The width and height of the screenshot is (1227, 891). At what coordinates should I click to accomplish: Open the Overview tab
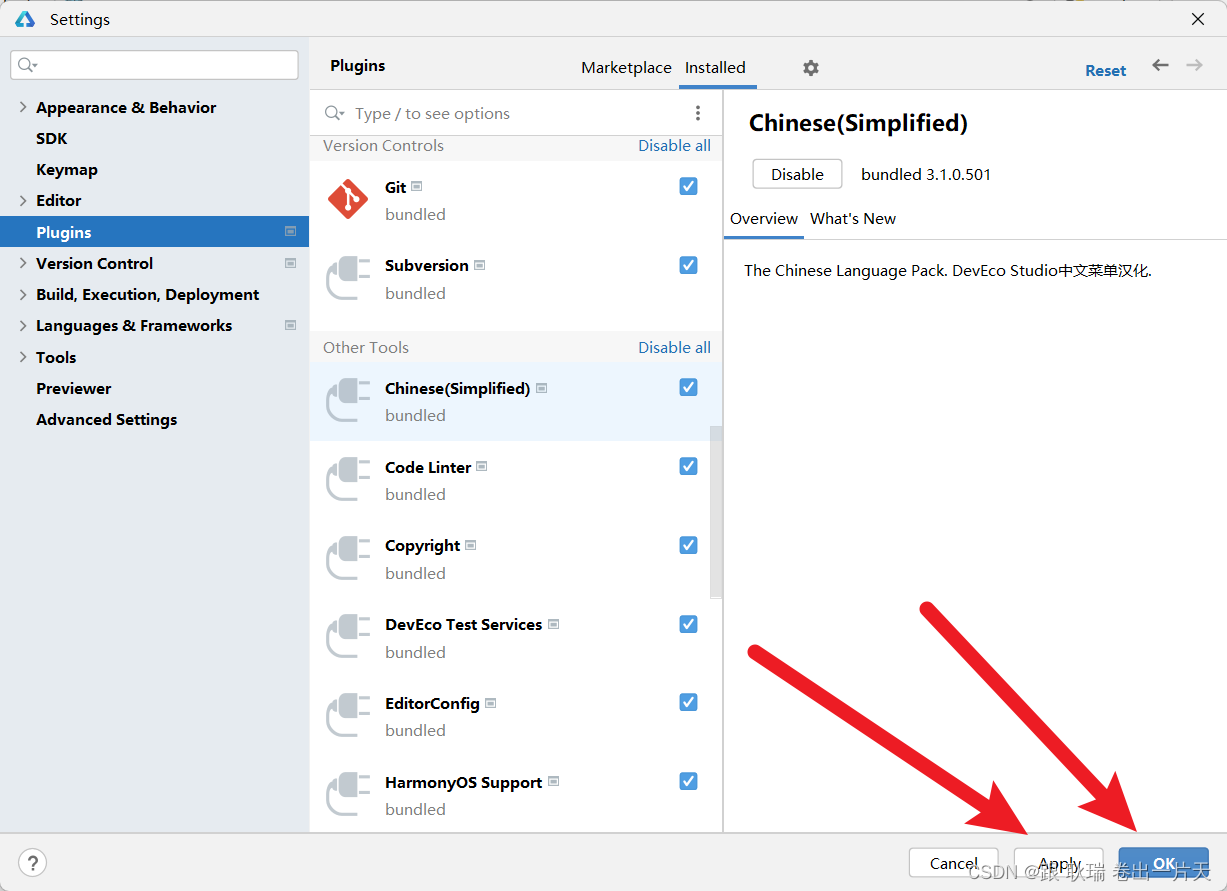tap(764, 218)
